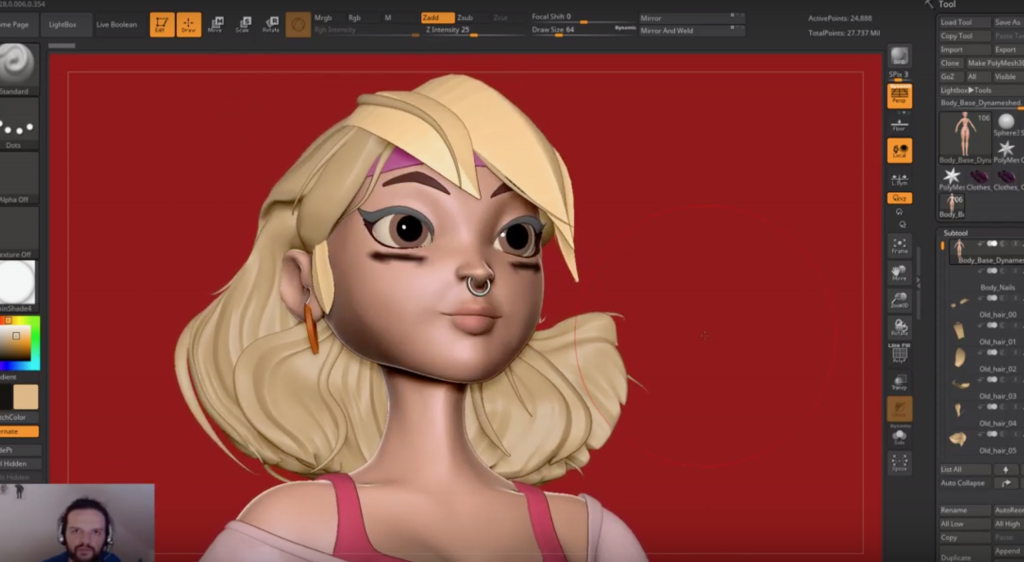Toggle the Qxyz rotation mode
This screenshot has height=562, width=1024.
click(899, 198)
